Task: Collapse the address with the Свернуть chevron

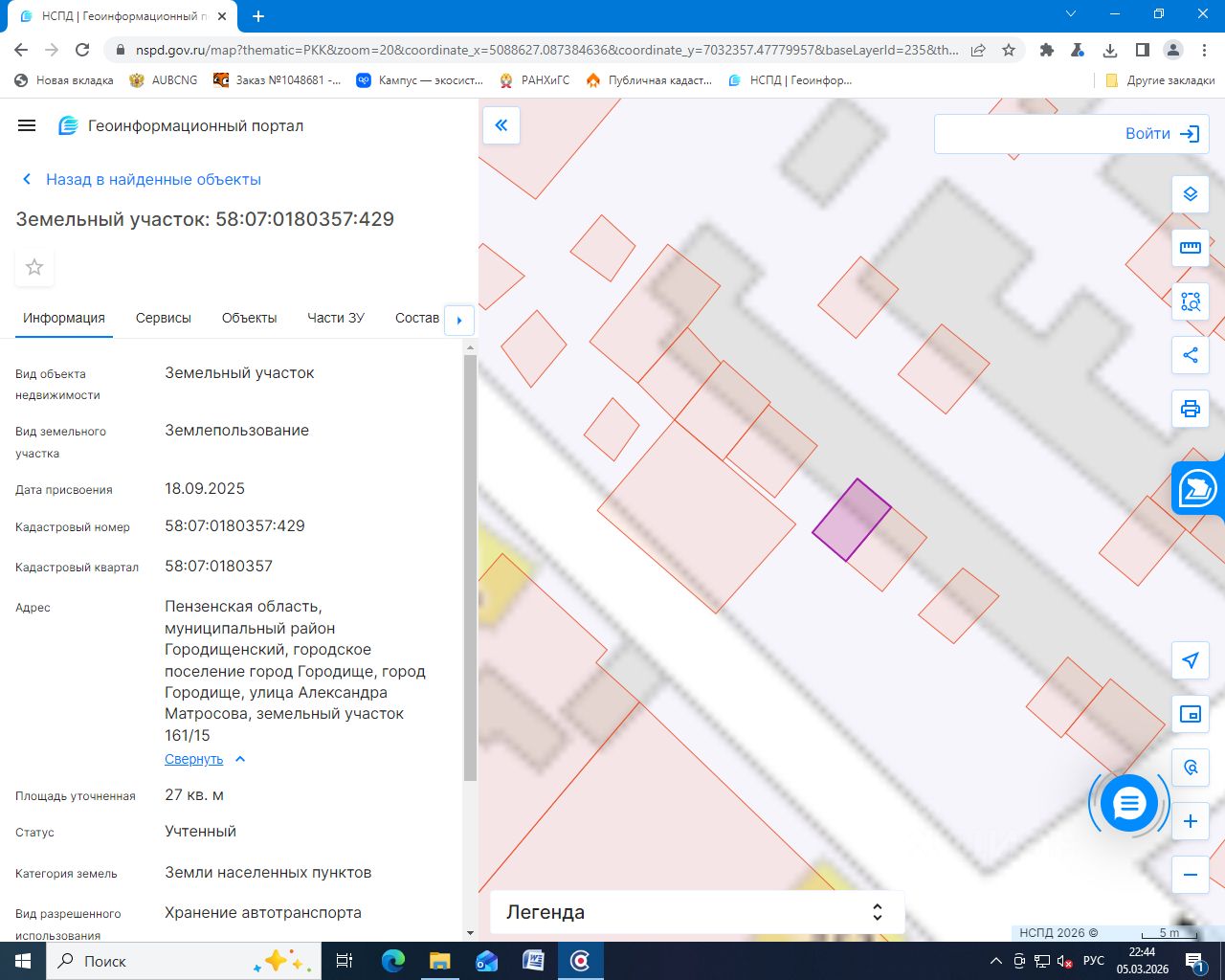Action: [240, 759]
